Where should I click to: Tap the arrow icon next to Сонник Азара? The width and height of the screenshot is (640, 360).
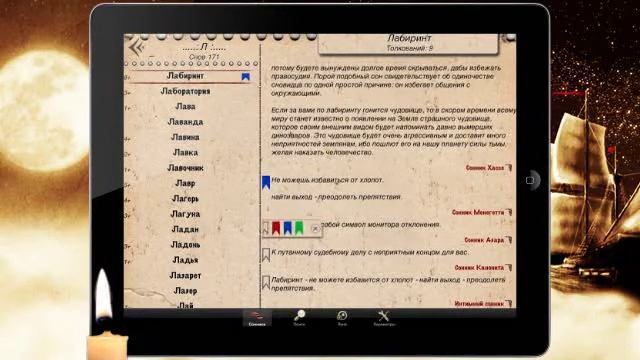point(509,240)
